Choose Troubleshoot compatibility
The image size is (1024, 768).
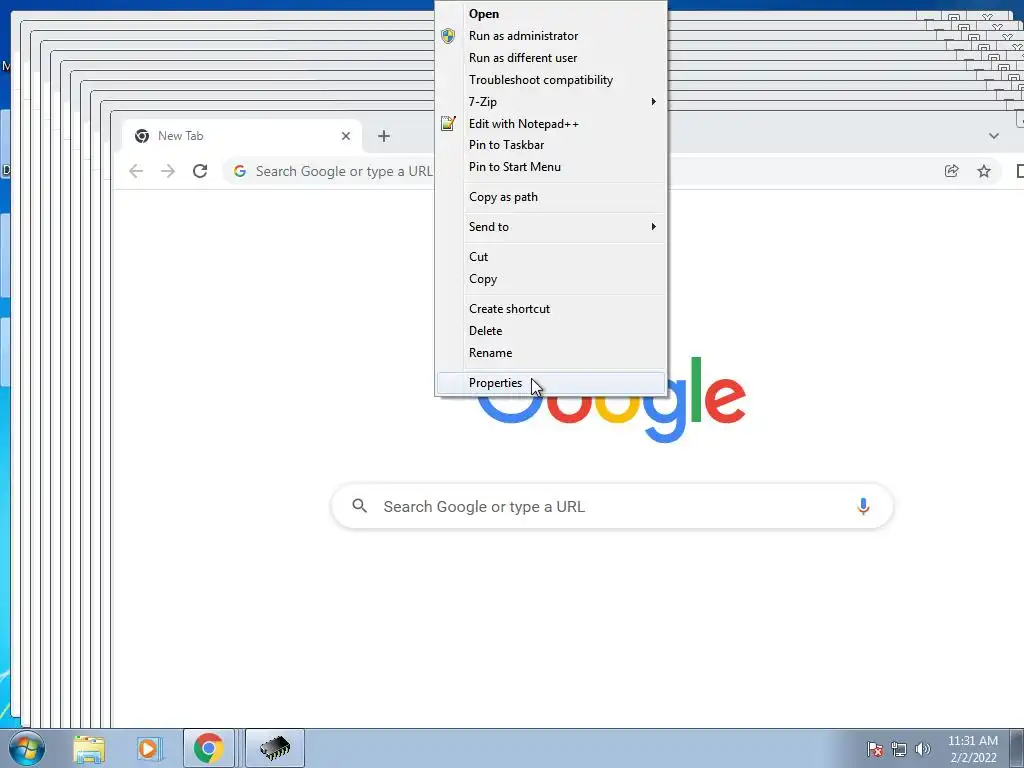click(x=551, y=80)
